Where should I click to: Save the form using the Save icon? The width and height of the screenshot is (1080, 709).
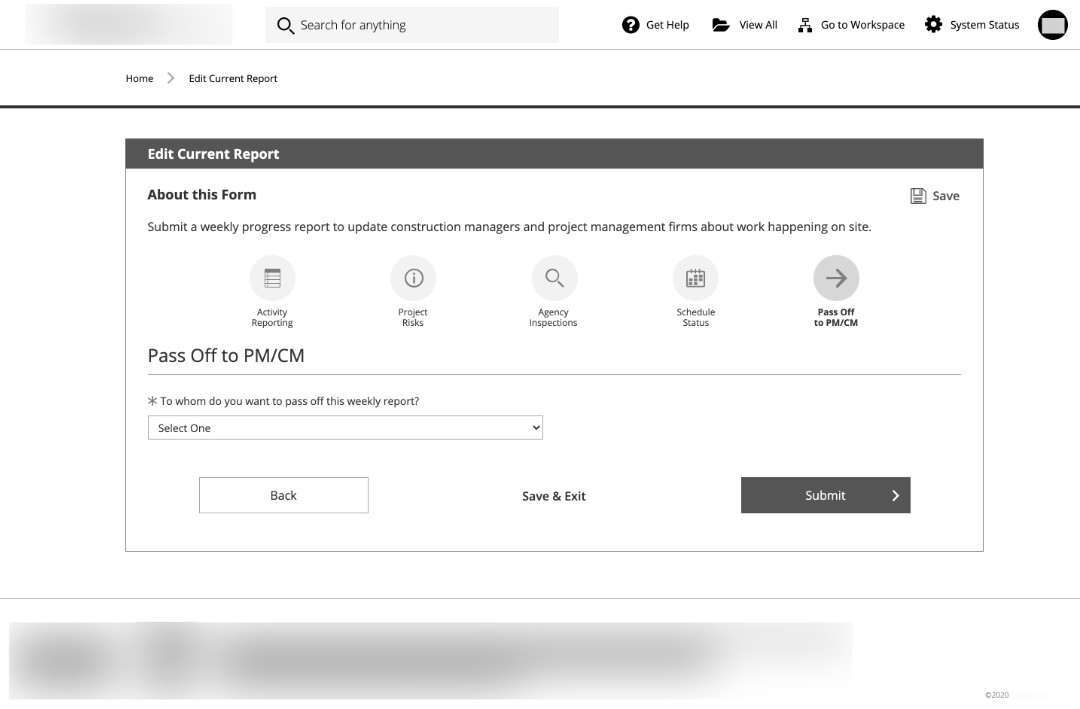pyautogui.click(x=919, y=195)
